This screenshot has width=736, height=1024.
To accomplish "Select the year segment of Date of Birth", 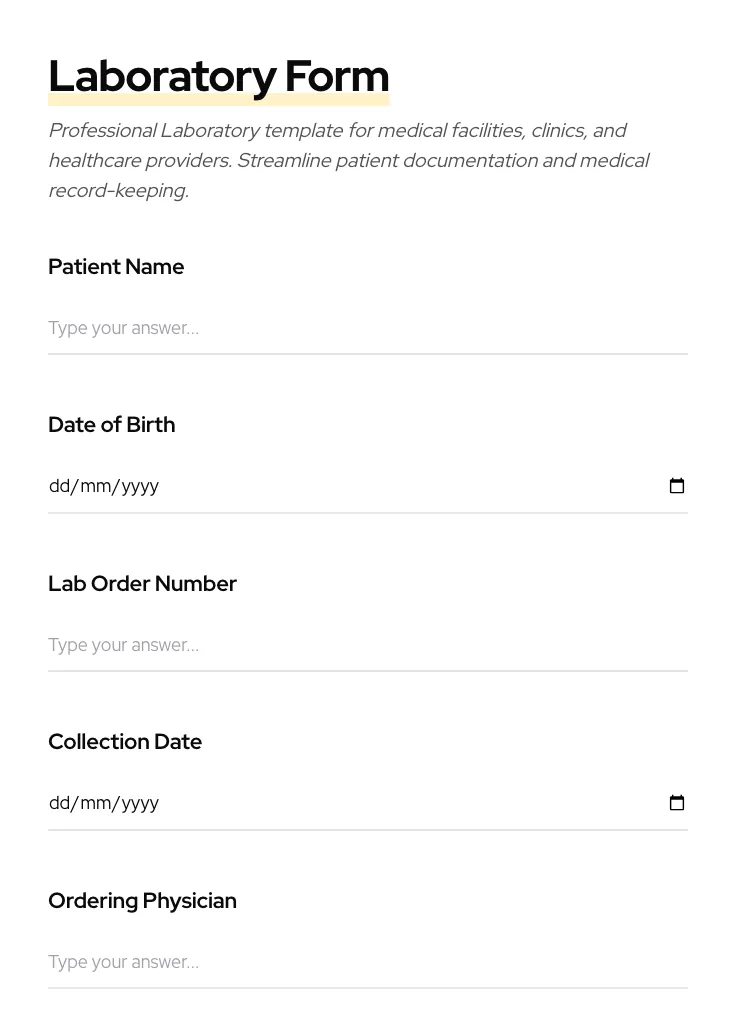I will coord(140,486).
